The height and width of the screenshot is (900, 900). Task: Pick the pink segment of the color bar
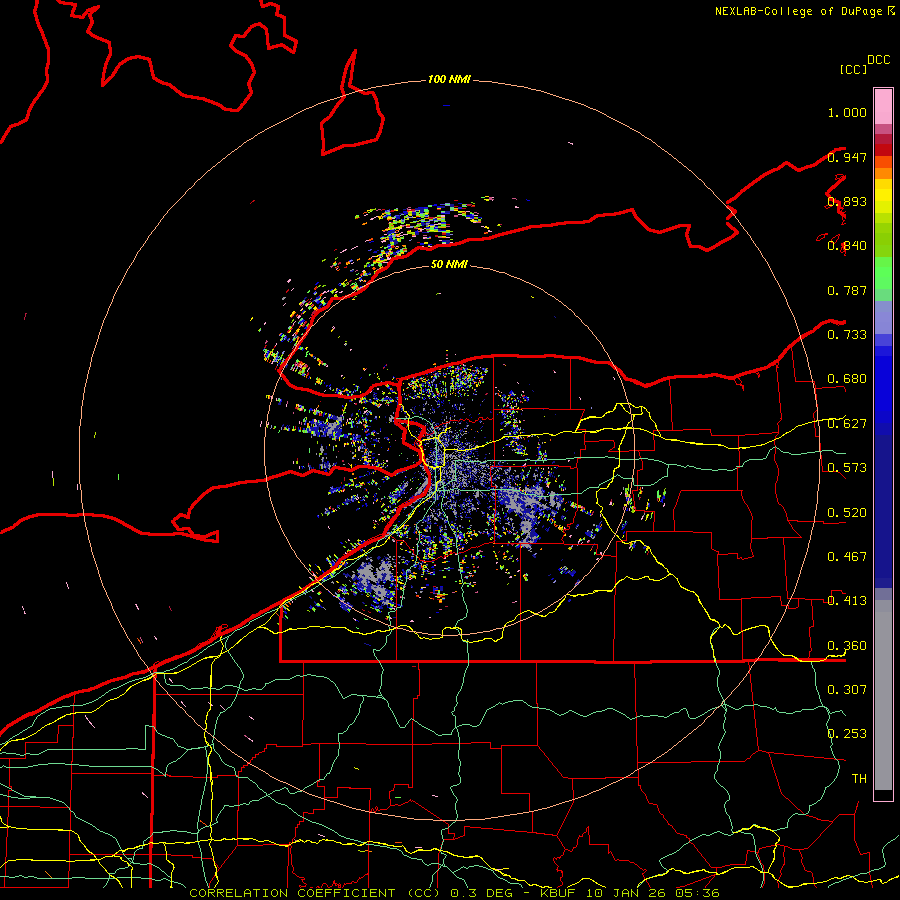pyautogui.click(x=883, y=107)
